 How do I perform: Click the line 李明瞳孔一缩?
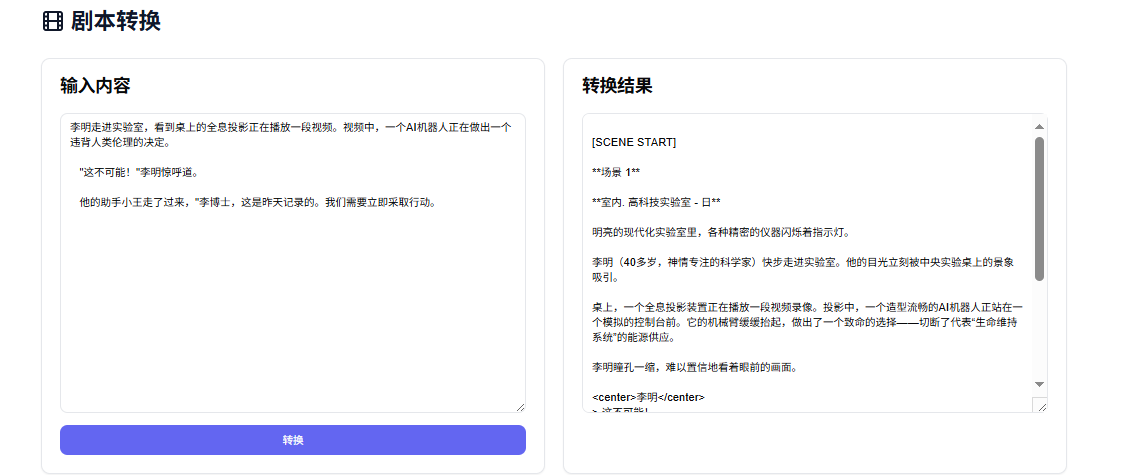tap(694, 367)
